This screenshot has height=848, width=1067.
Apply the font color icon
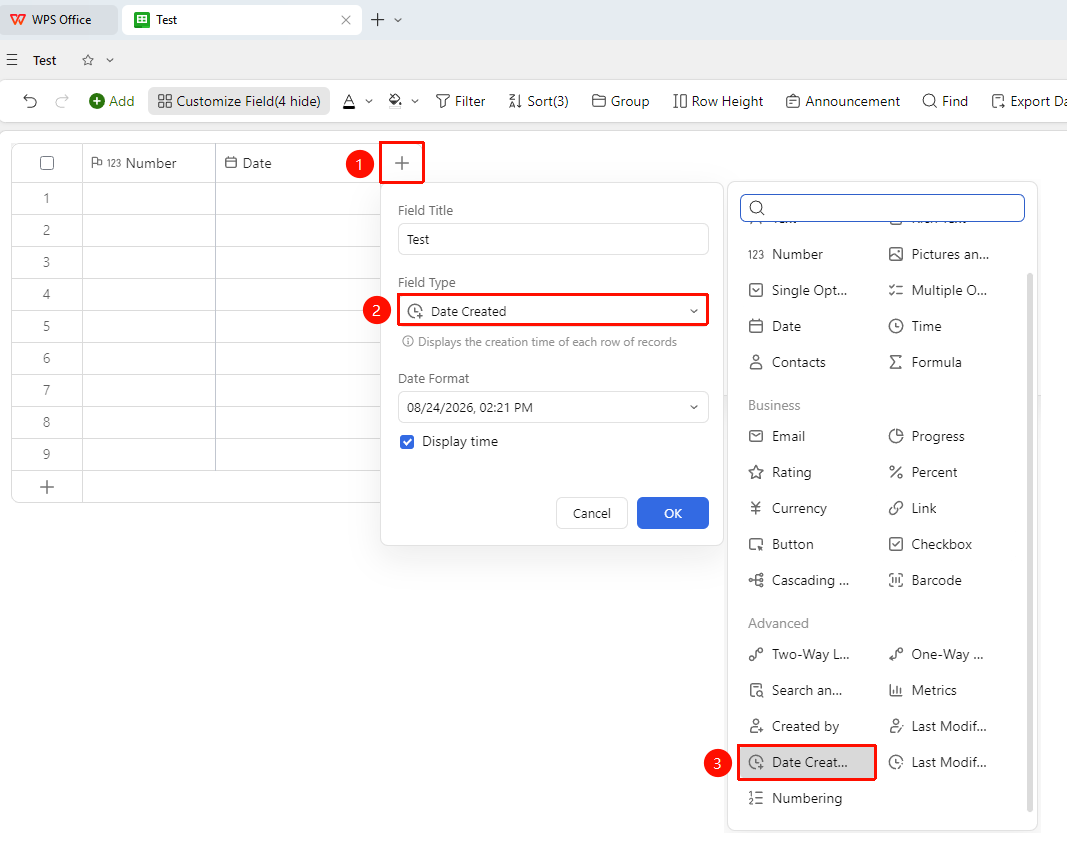click(349, 101)
